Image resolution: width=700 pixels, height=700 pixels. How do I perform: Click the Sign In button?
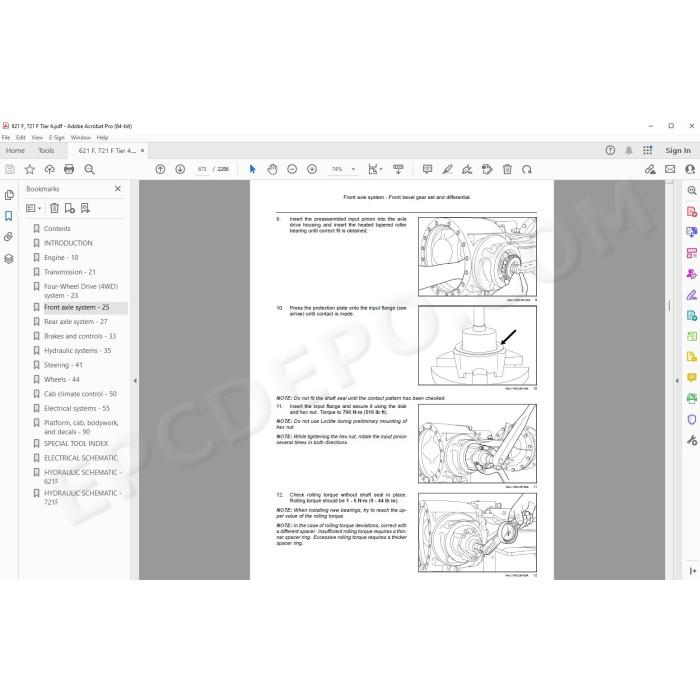tap(678, 150)
